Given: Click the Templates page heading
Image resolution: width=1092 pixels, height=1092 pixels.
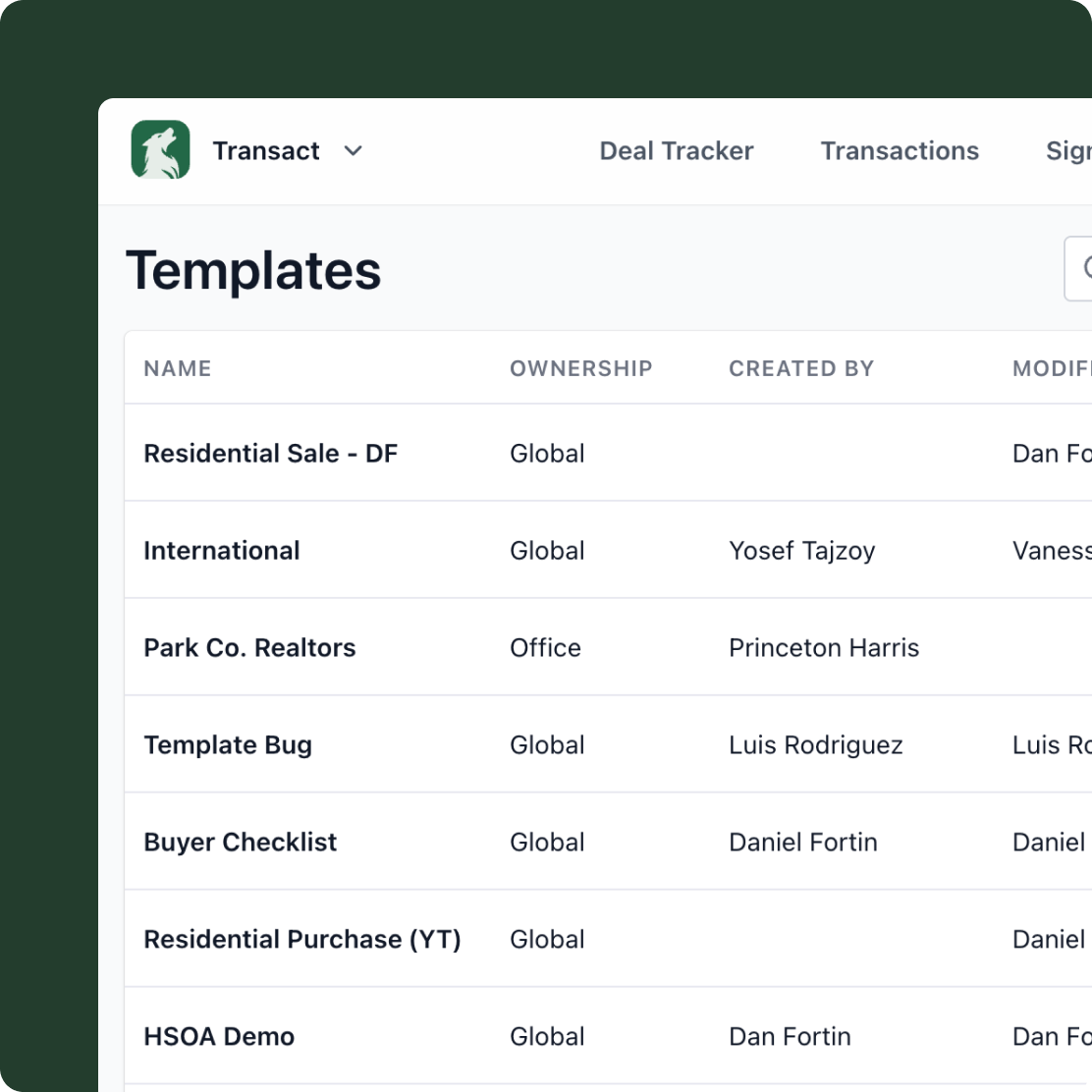Looking at the screenshot, I should 253,270.
